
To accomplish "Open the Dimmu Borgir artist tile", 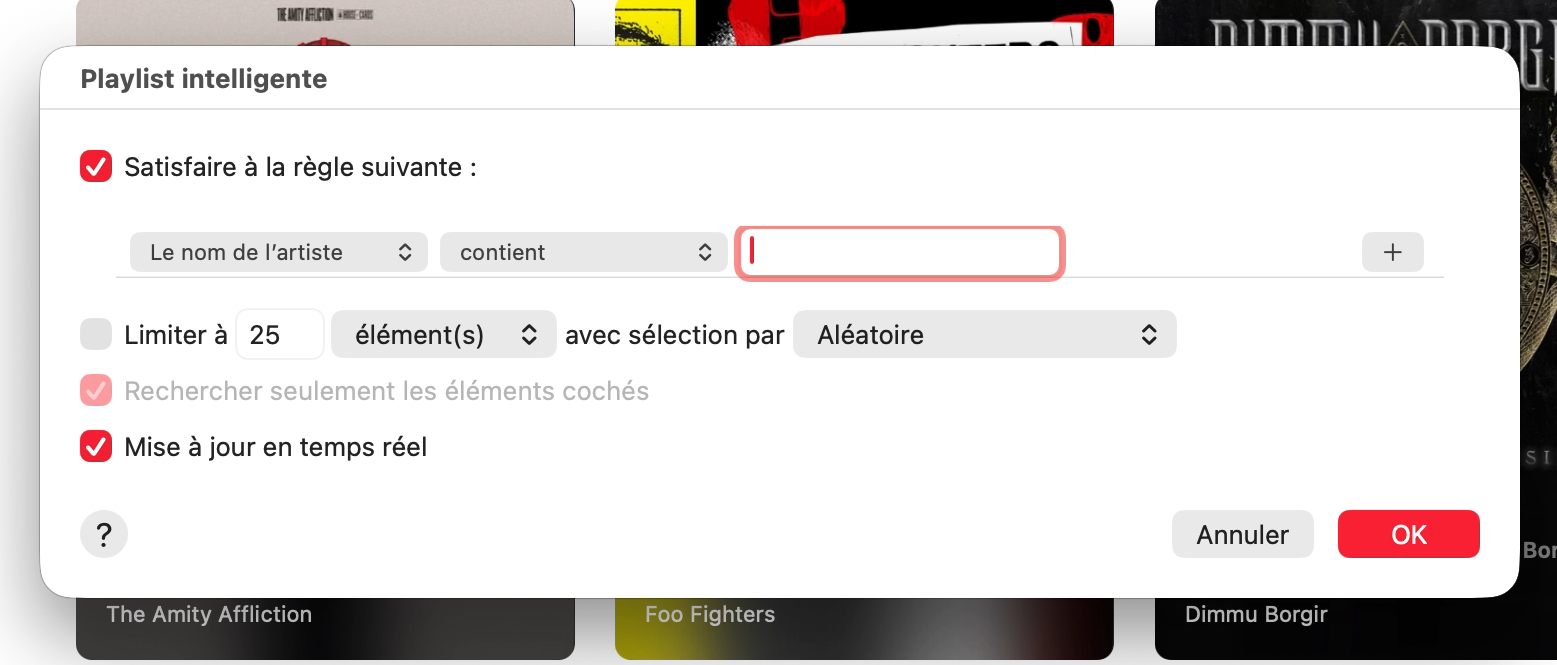I will pos(1256,614).
